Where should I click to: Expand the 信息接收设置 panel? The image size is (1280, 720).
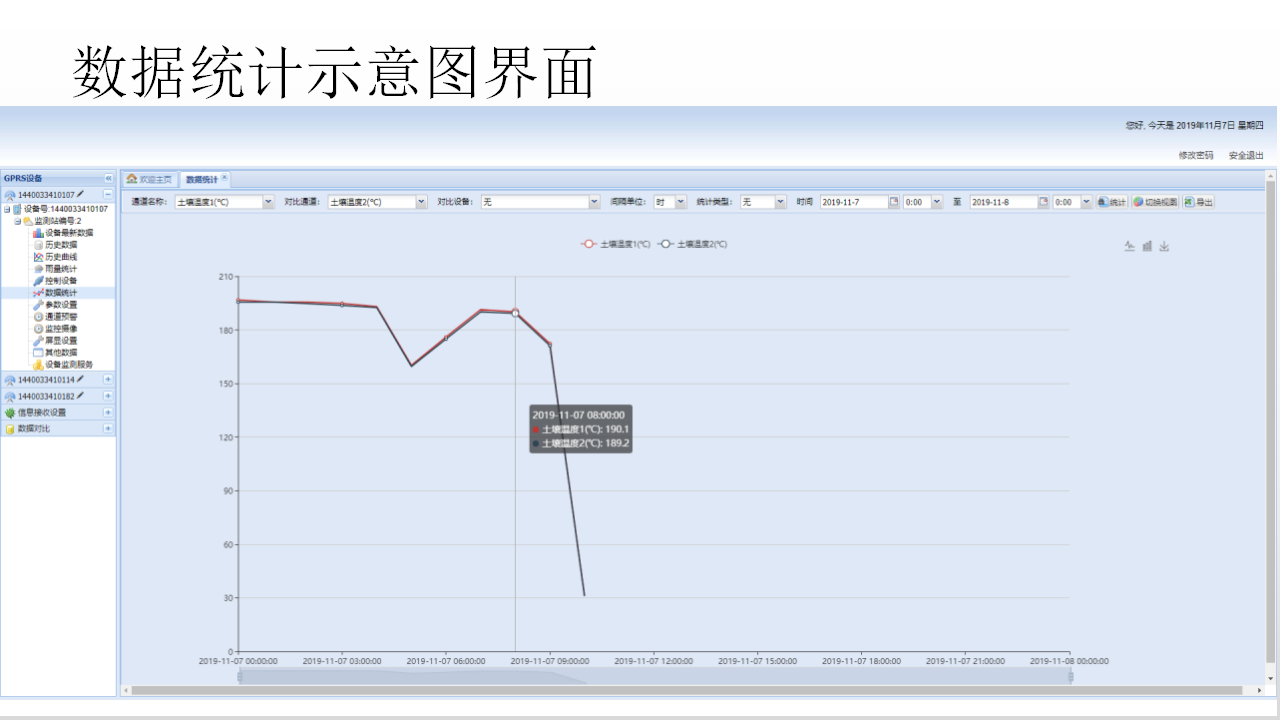pyautogui.click(x=108, y=412)
